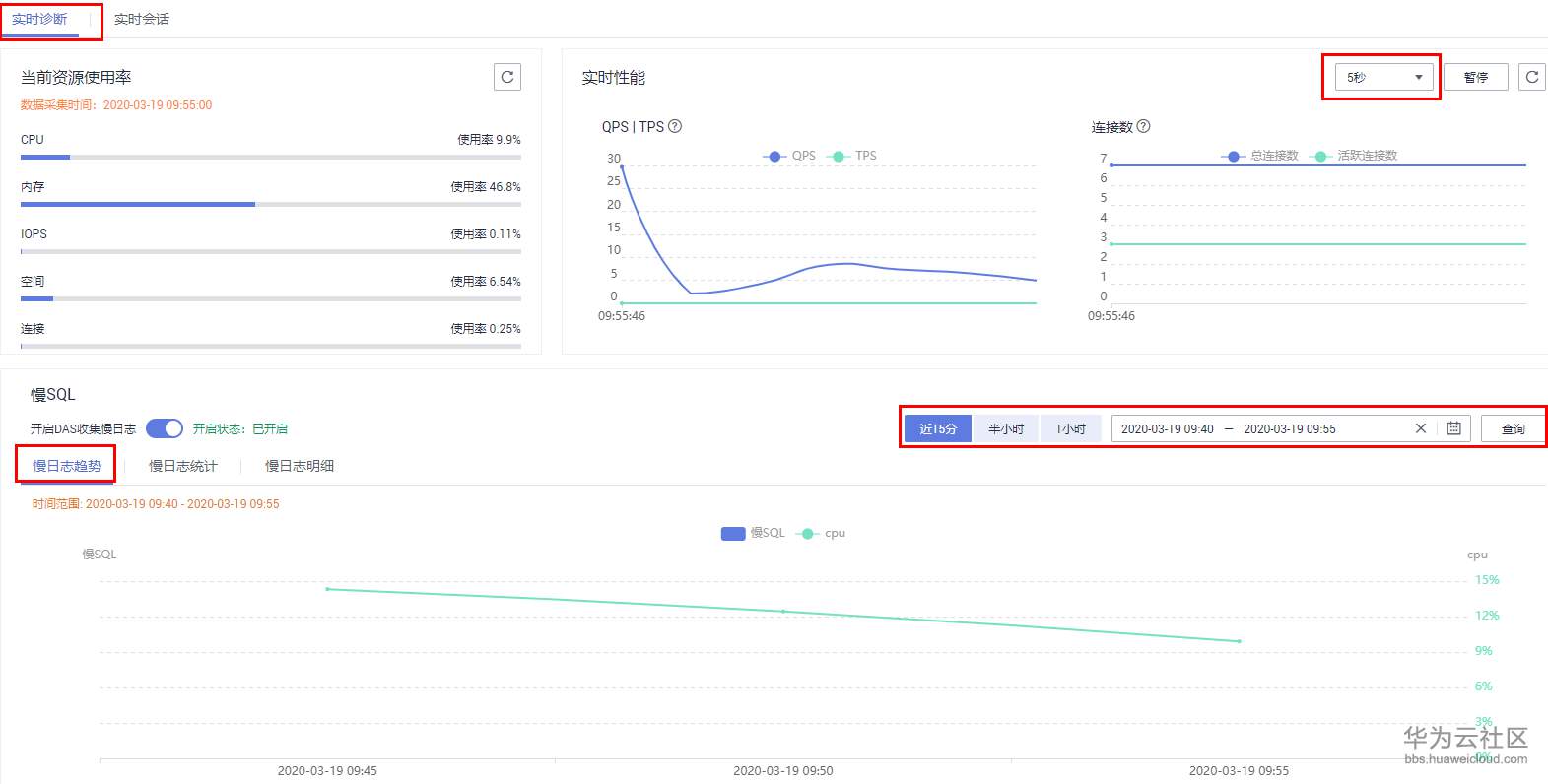Toggle QPS series in chart legend
The height and width of the screenshot is (784, 1548).
pos(790,156)
